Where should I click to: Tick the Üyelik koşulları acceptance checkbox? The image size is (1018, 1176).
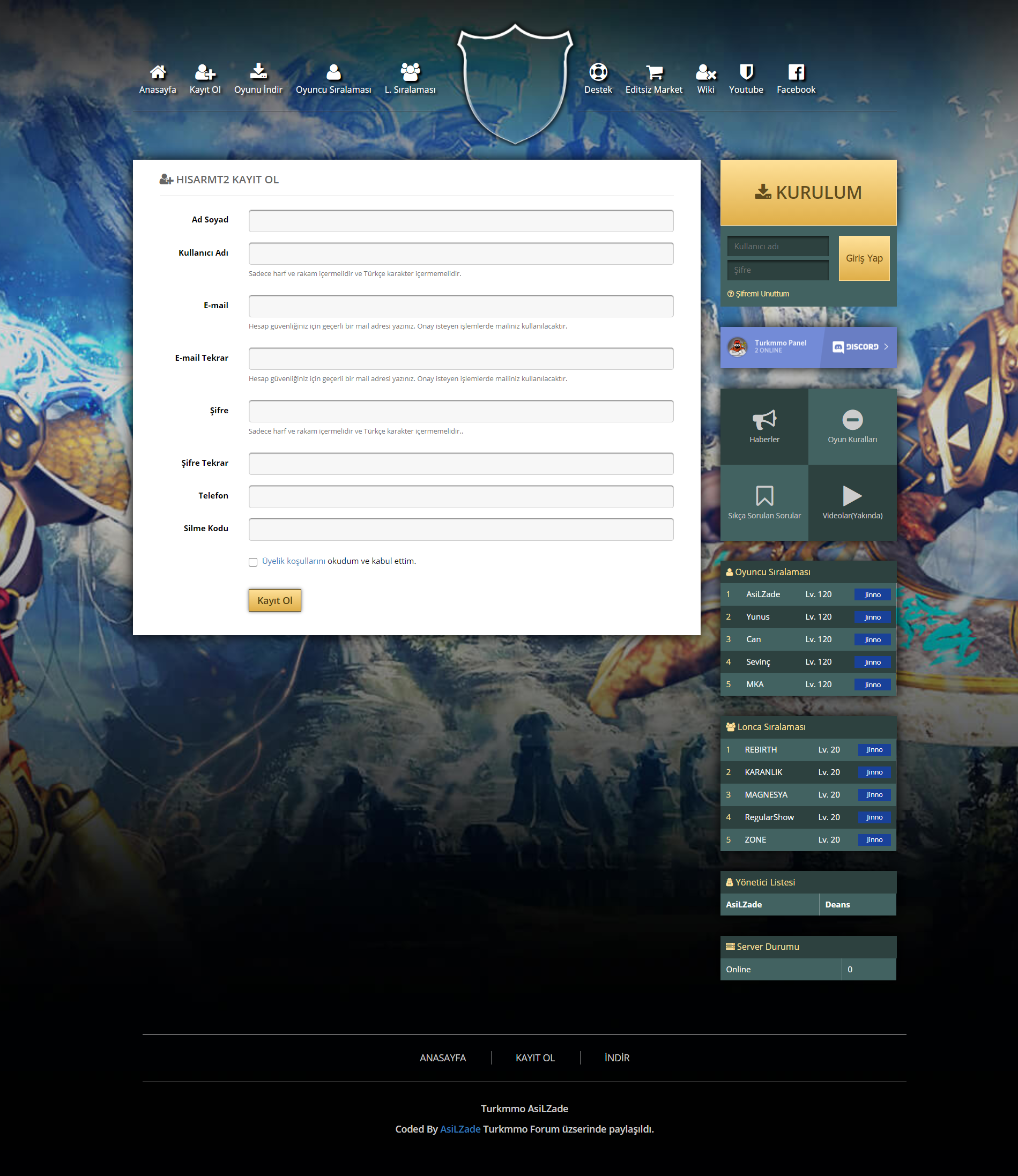tap(253, 562)
